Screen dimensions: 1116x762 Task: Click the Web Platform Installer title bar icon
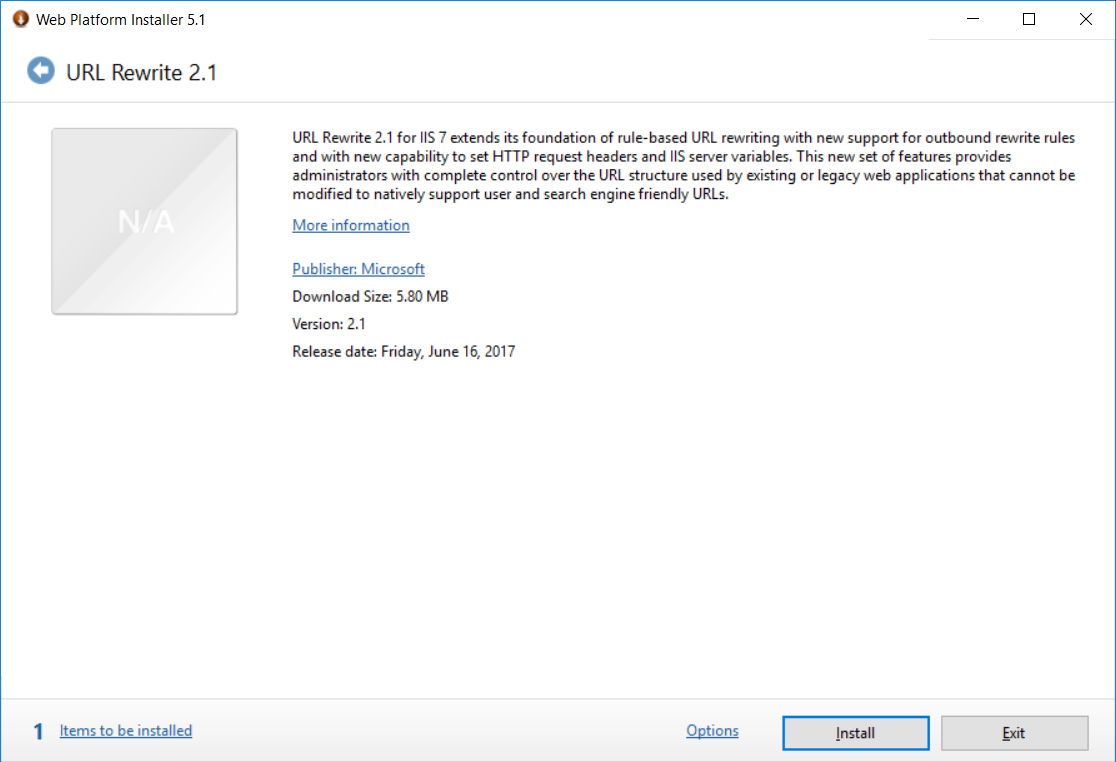point(20,19)
